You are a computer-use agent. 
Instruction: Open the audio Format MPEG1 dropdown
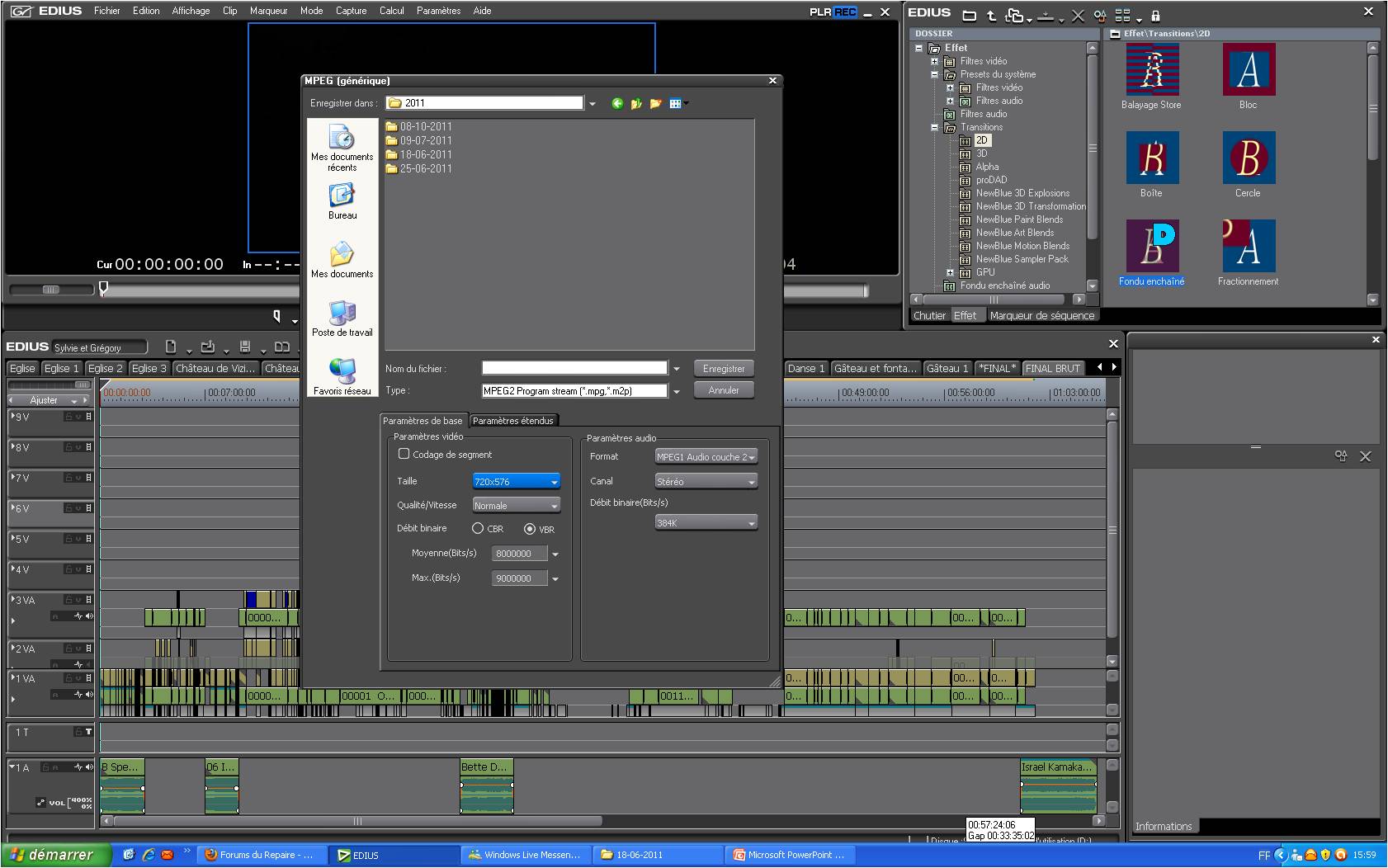pyautogui.click(x=706, y=457)
